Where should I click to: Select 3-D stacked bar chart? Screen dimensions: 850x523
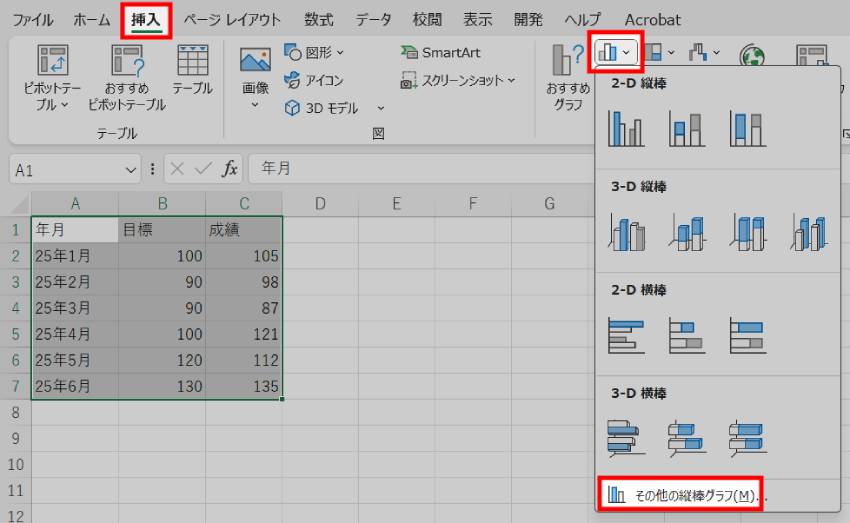pyautogui.click(x=687, y=438)
